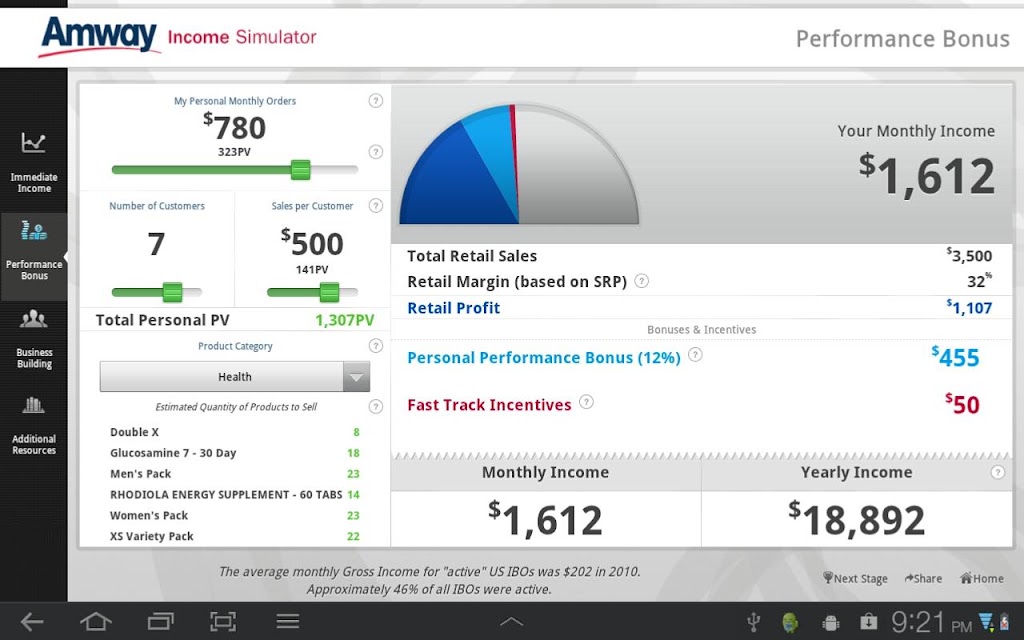
Task: Click the Retail Profit label
Action: pos(453,308)
